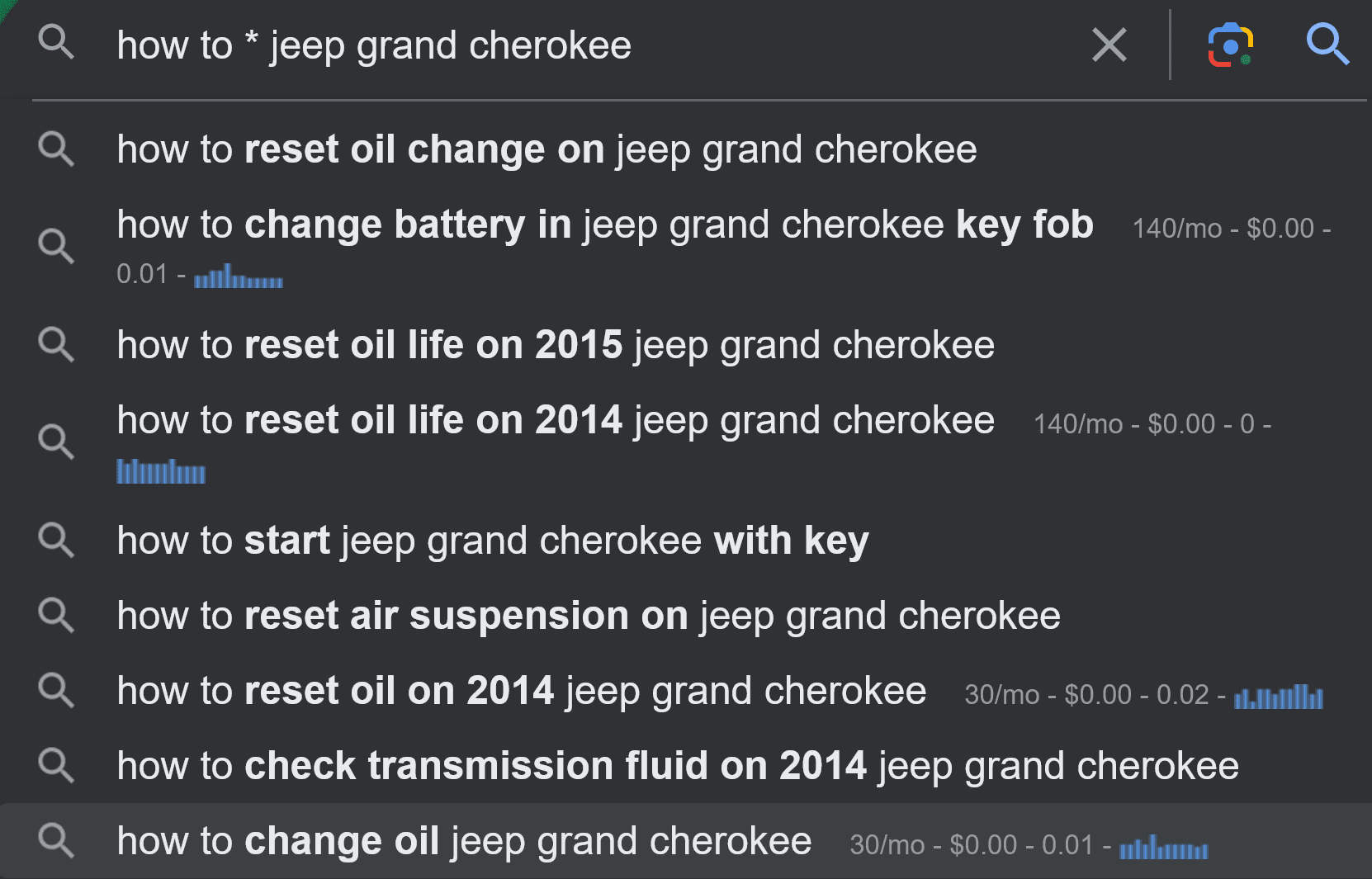Select 'reset oil life on 2015' suggestion

tap(686, 345)
